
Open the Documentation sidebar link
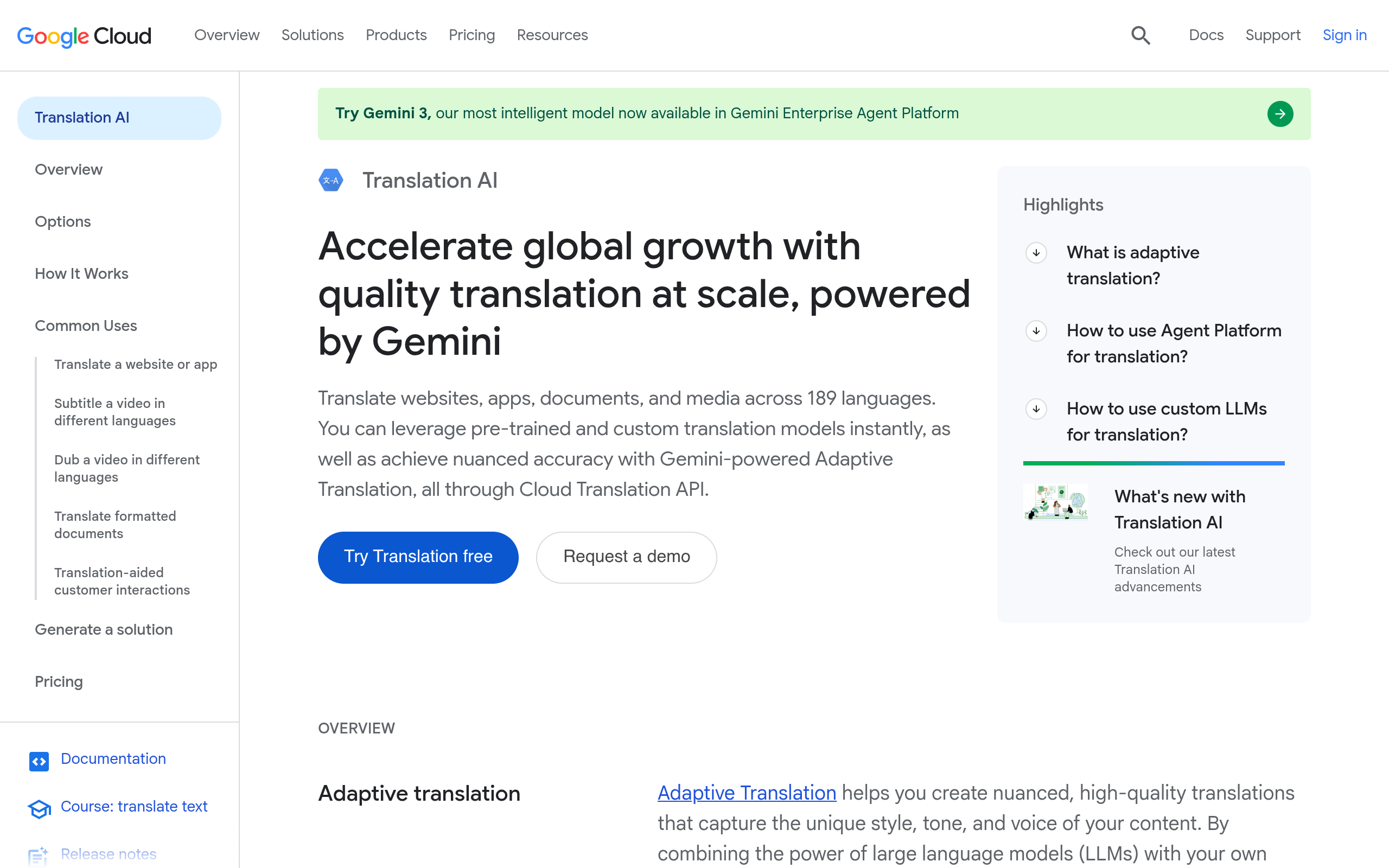[x=113, y=759]
